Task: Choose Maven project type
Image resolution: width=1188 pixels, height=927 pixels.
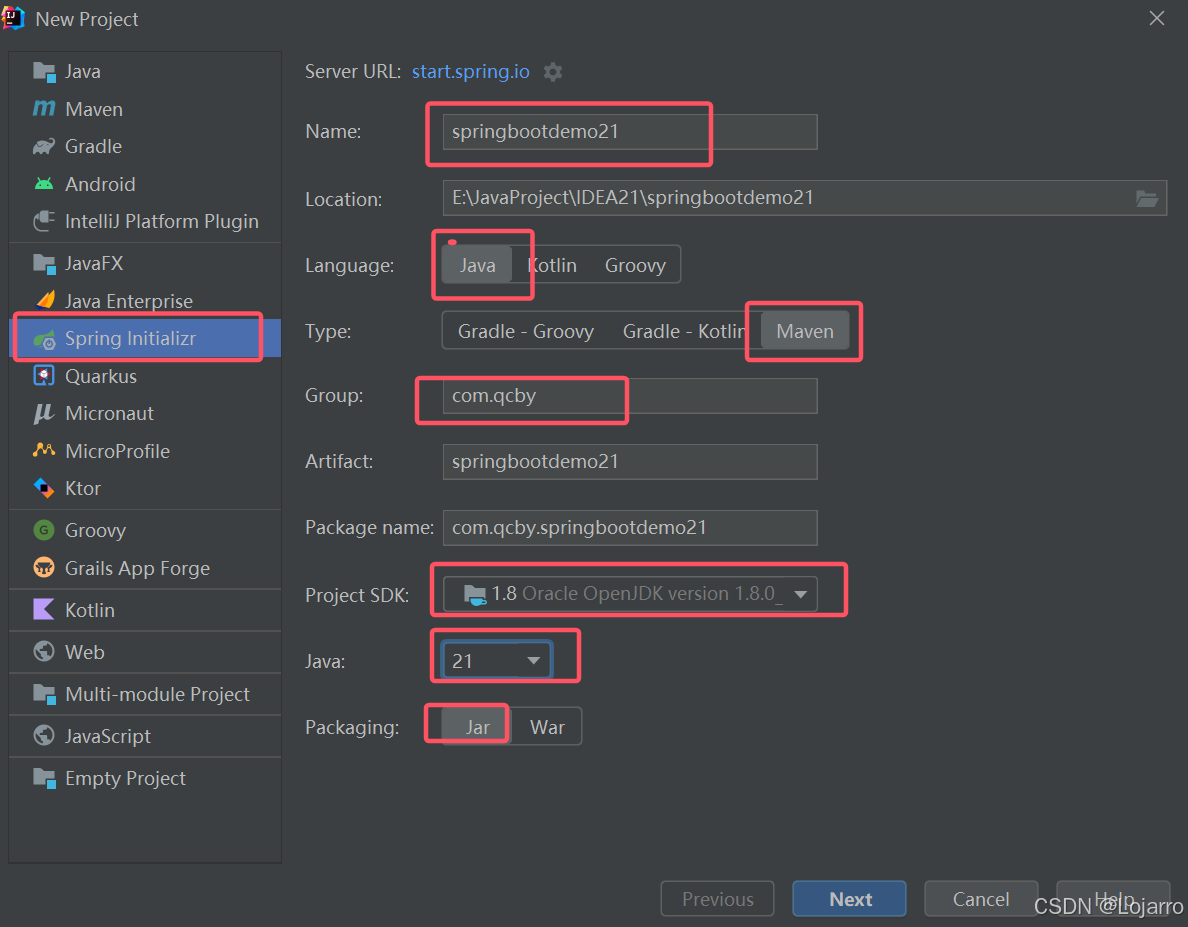Action: click(x=805, y=332)
